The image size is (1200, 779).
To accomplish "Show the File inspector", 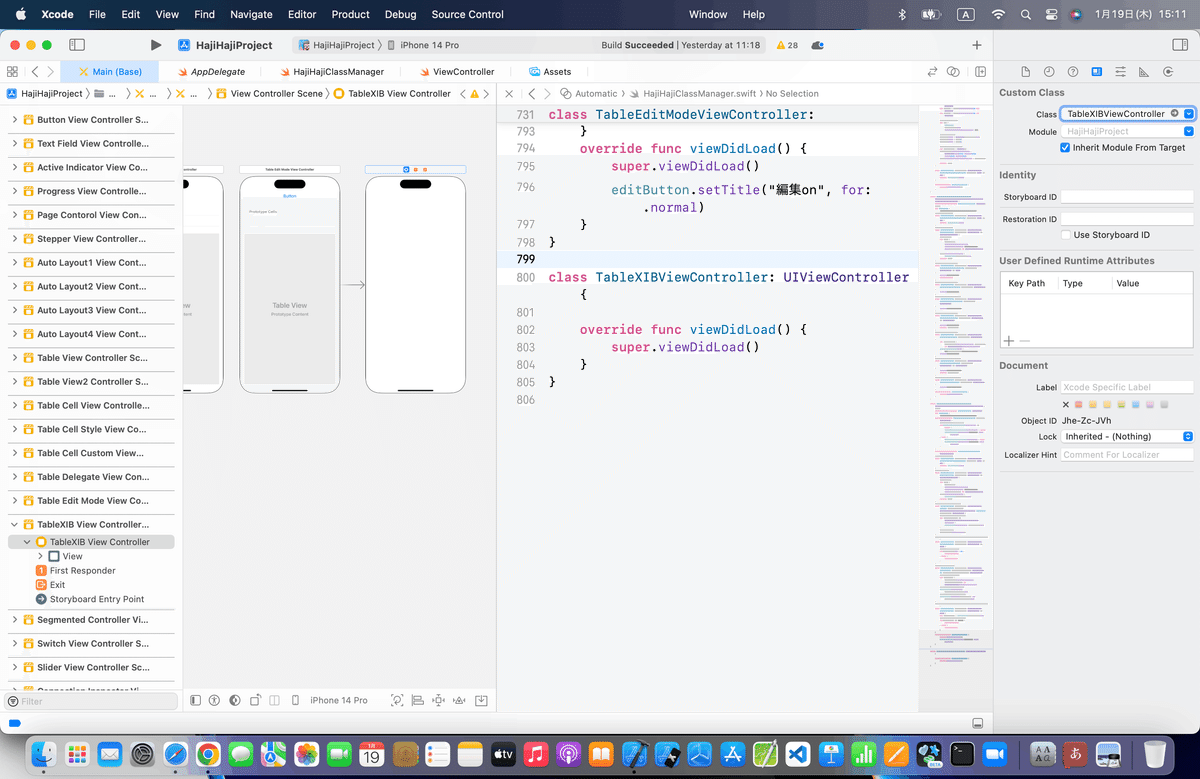I will (1025, 72).
